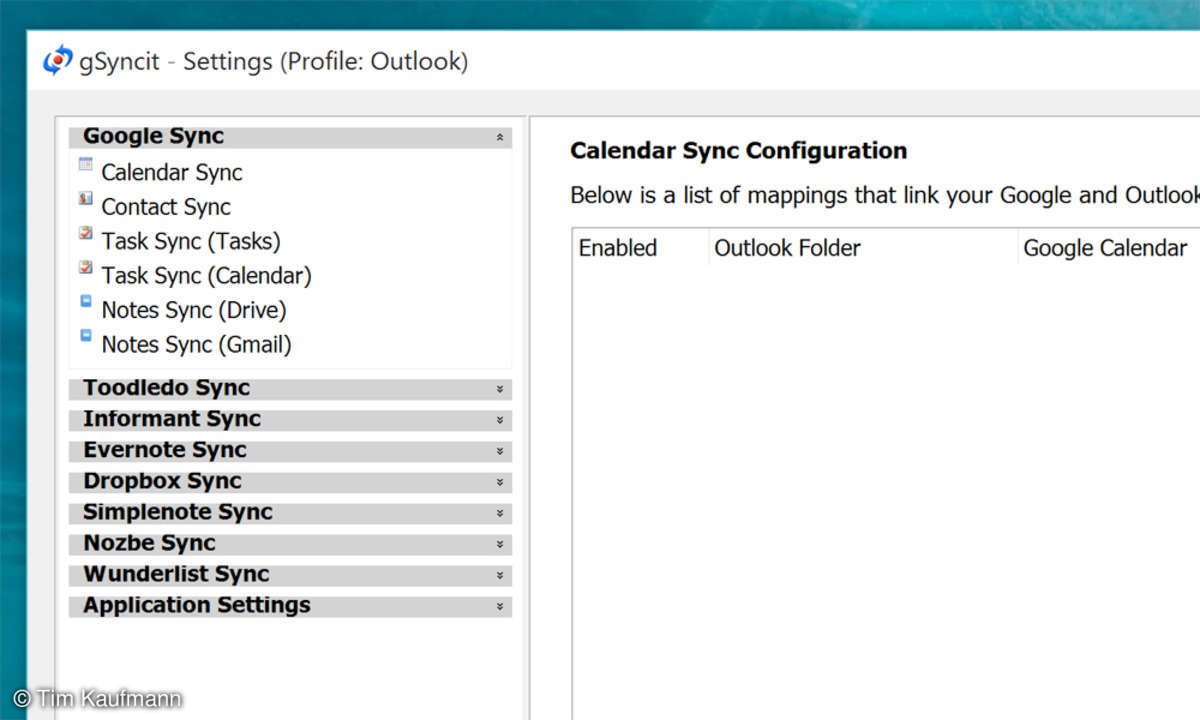
Task: Click the Task Sync (Tasks) icon
Action: [85, 234]
